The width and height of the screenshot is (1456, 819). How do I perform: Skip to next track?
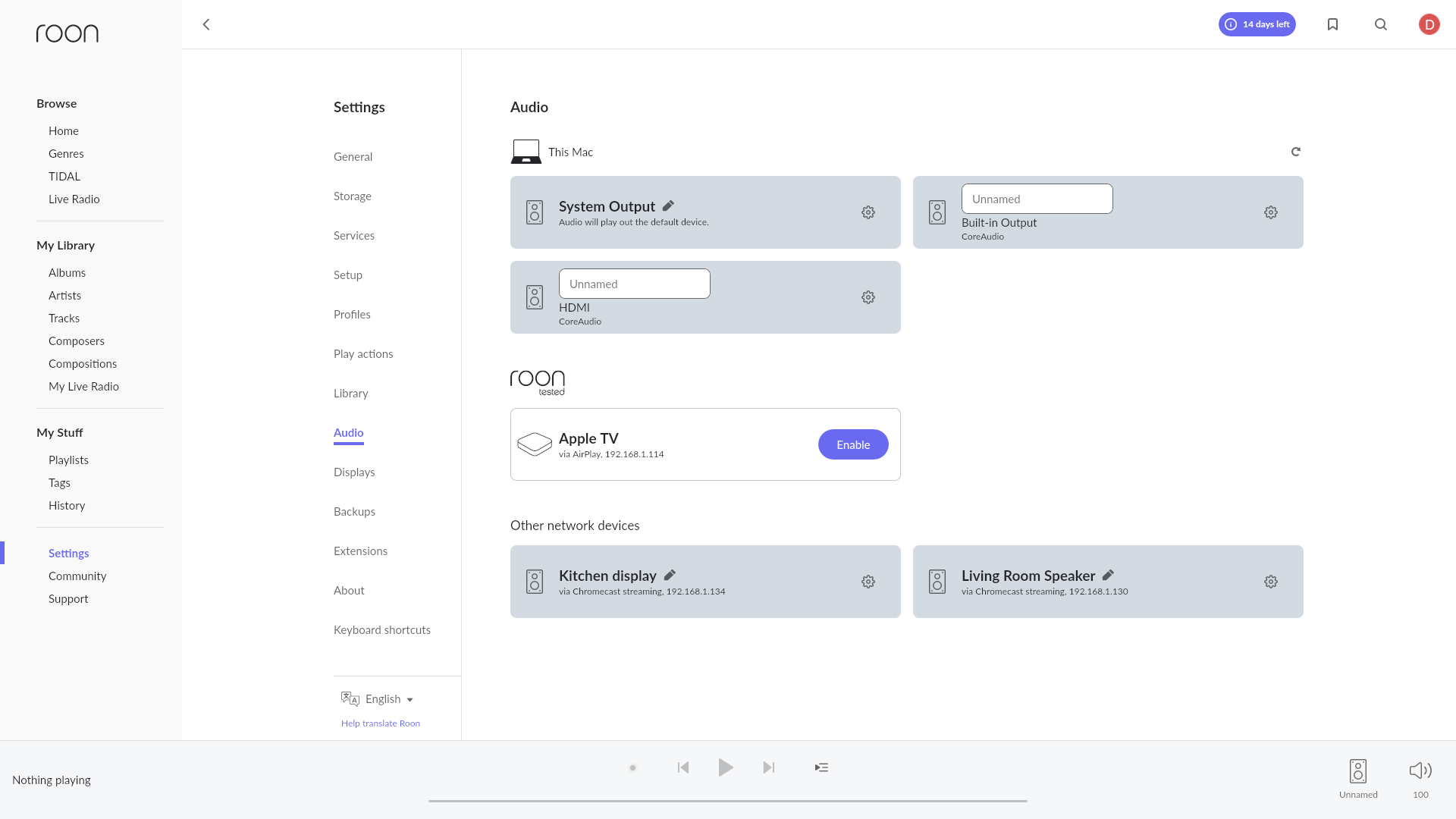[x=769, y=767]
